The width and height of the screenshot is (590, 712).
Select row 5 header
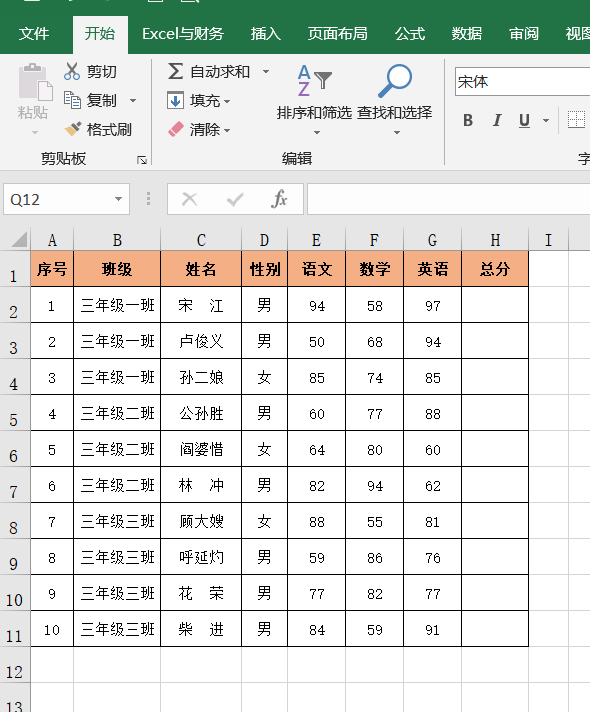[x=15, y=413]
